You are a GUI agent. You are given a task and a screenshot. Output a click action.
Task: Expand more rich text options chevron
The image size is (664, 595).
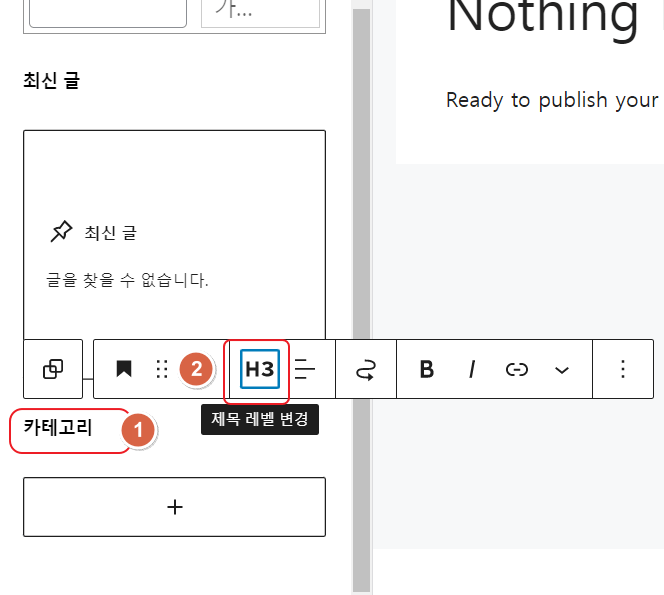[x=562, y=371]
